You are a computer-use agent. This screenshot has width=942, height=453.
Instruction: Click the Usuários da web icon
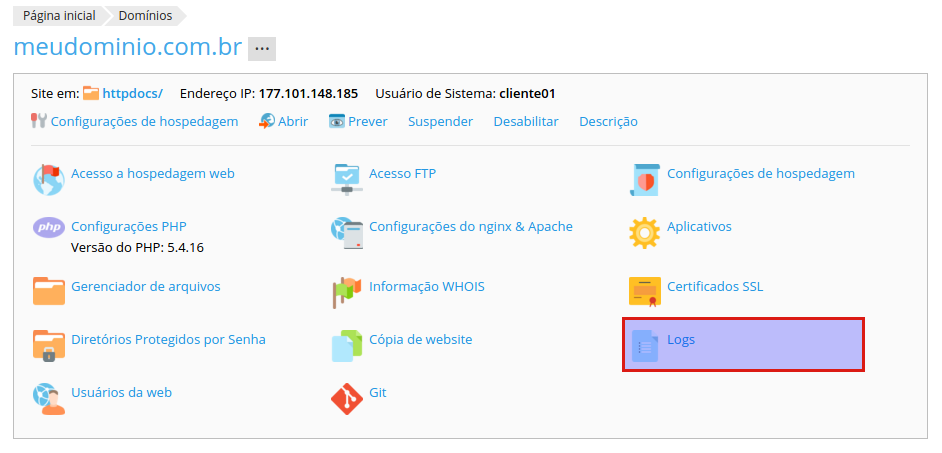(x=48, y=397)
